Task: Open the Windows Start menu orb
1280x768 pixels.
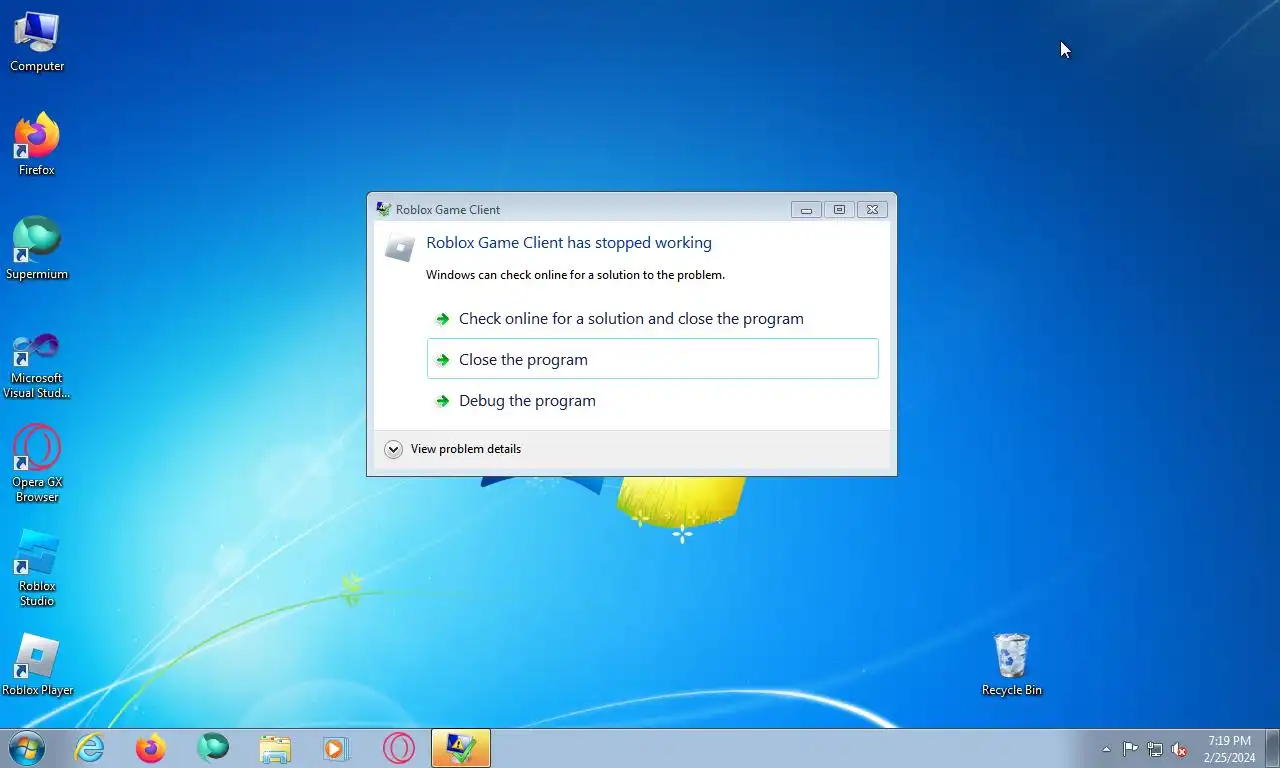Action: (26, 748)
